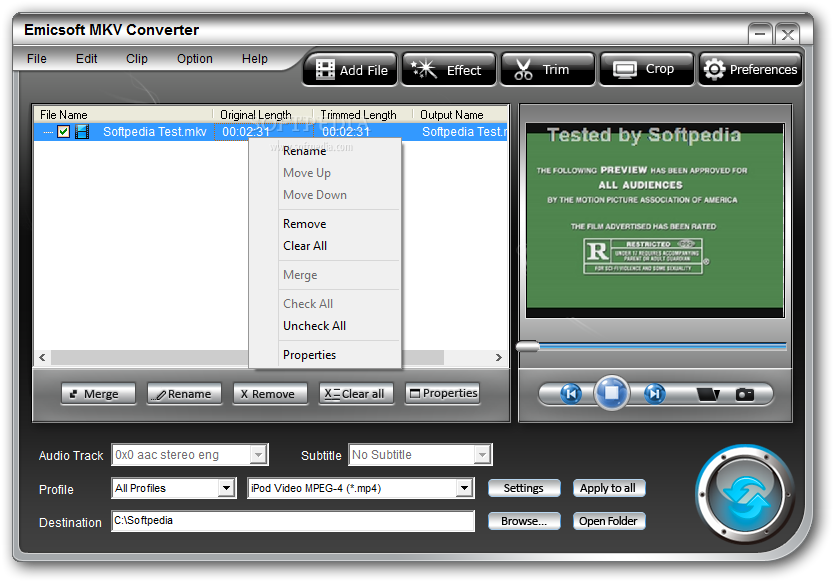Select Uncheck All in the context menu
Viewport: 834px width, 582px height.
click(x=325, y=326)
